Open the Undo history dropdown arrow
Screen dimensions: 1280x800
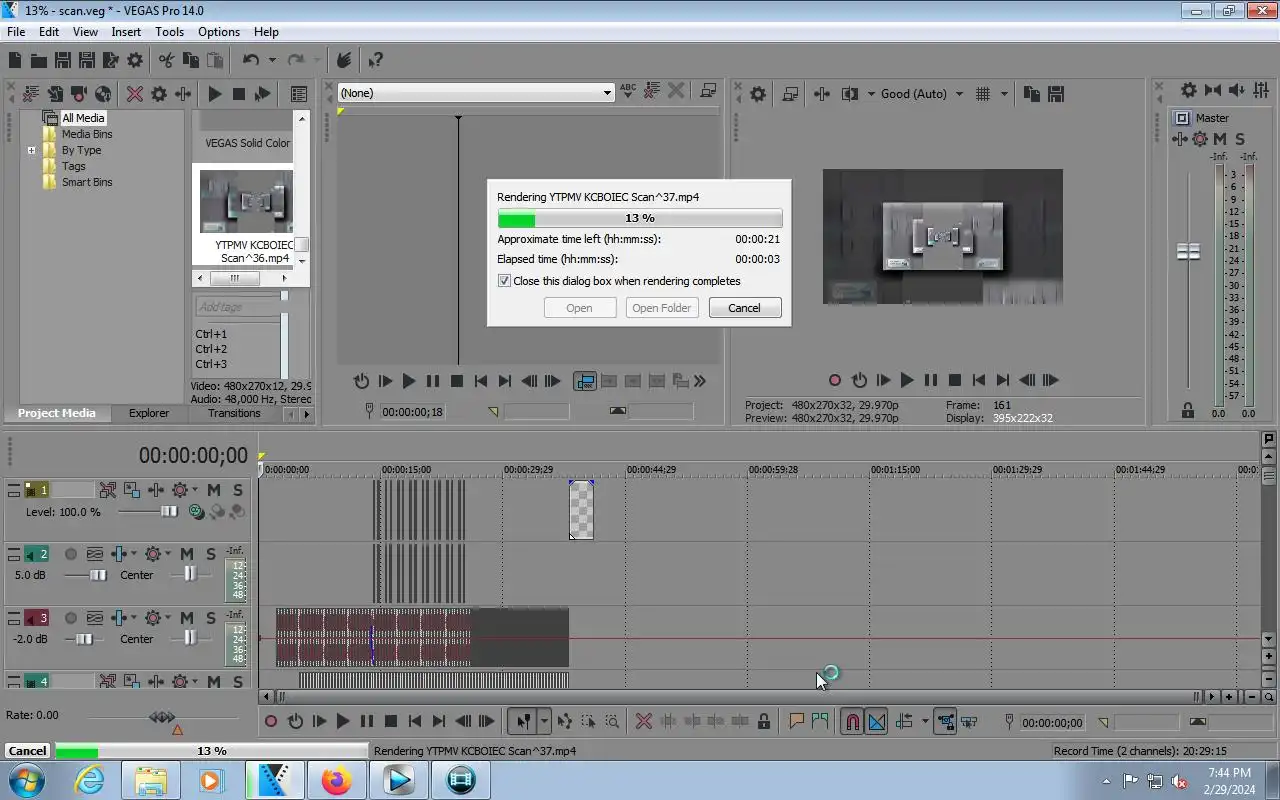pos(272,60)
